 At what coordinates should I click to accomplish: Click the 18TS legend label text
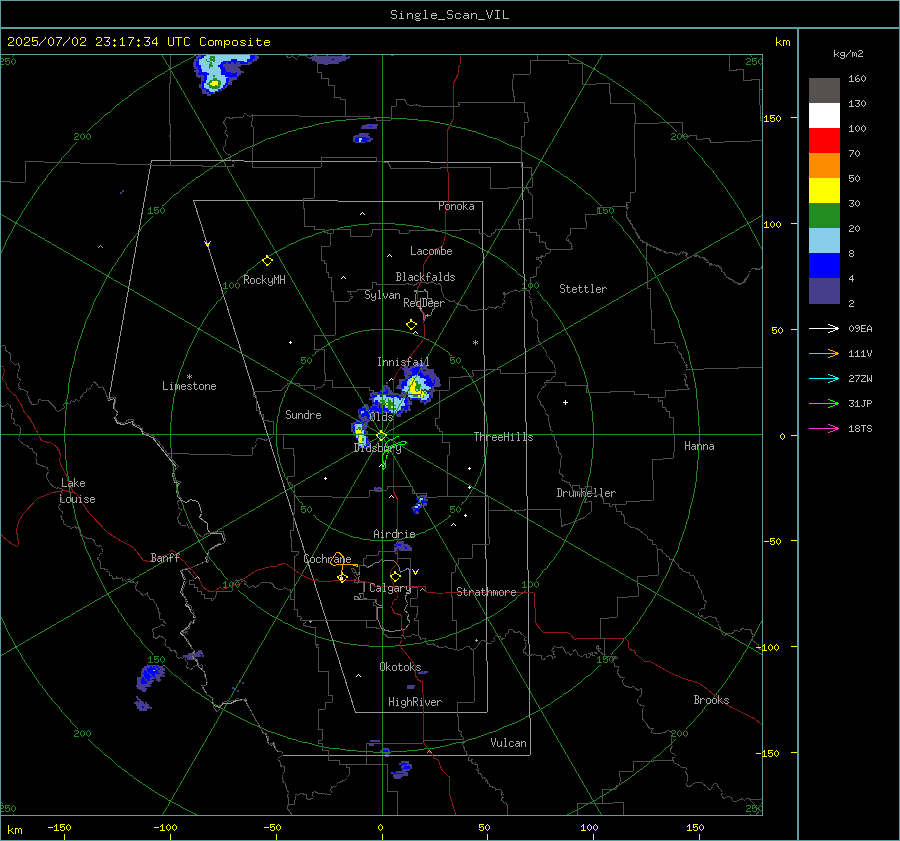(x=860, y=428)
